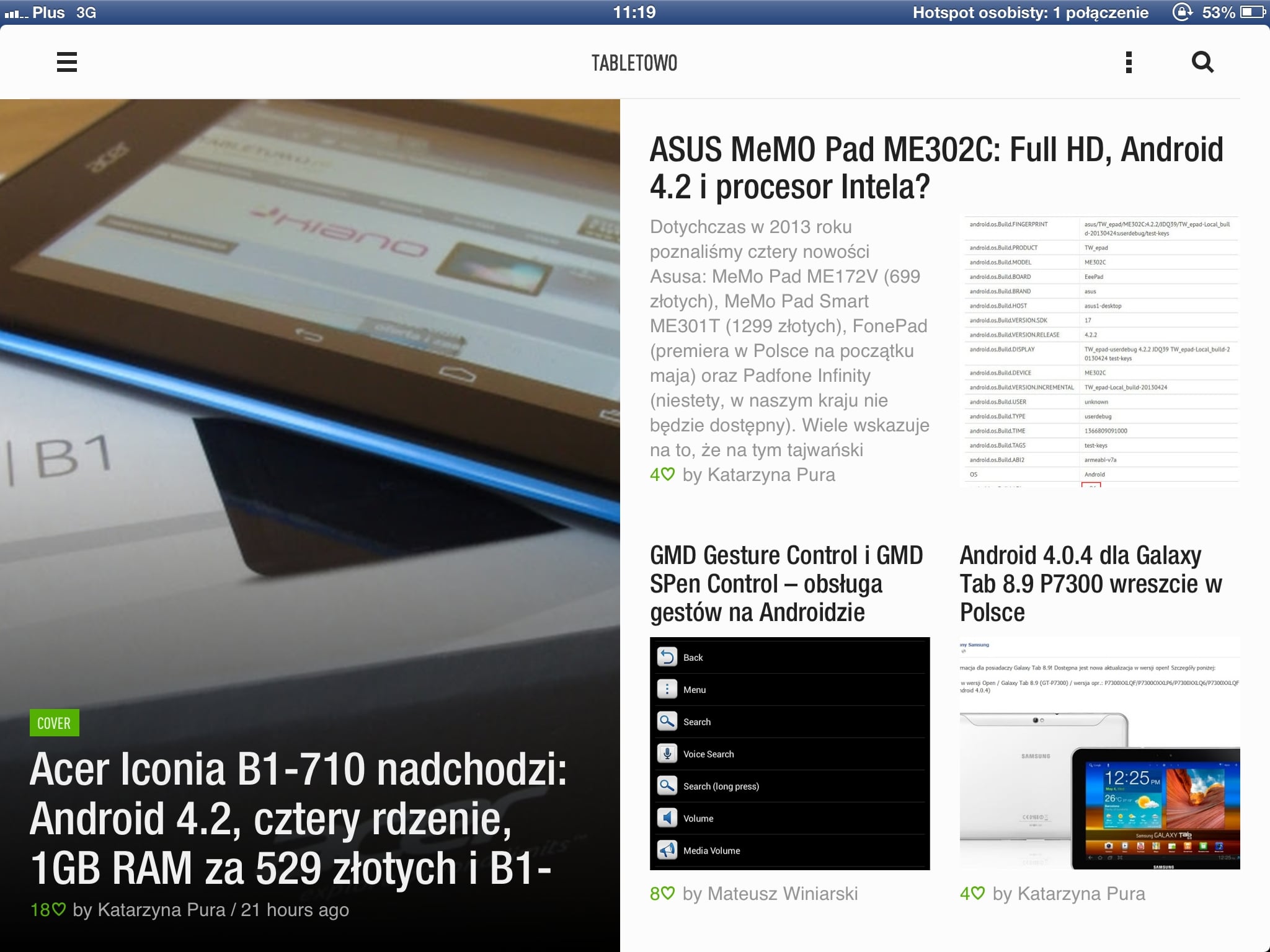Open the hamburger menu
Viewport: 1270px width, 952px height.
pos(67,62)
